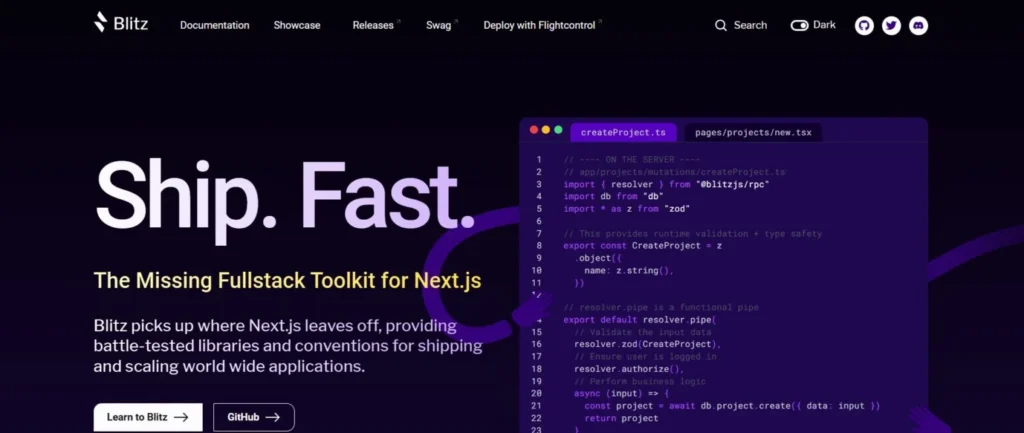1024x433 pixels.
Task: Open Deploy with Flightcontrol link
Action: pyautogui.click(x=542, y=25)
